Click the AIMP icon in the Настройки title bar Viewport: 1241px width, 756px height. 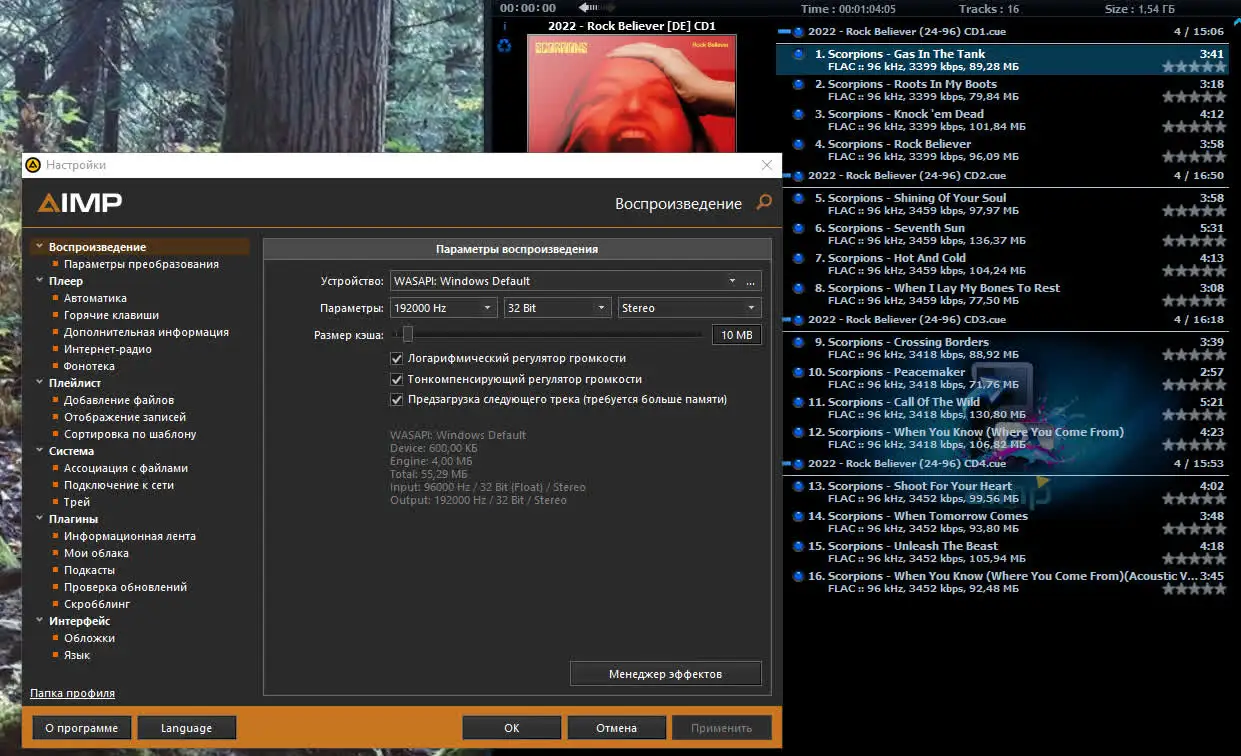32,165
